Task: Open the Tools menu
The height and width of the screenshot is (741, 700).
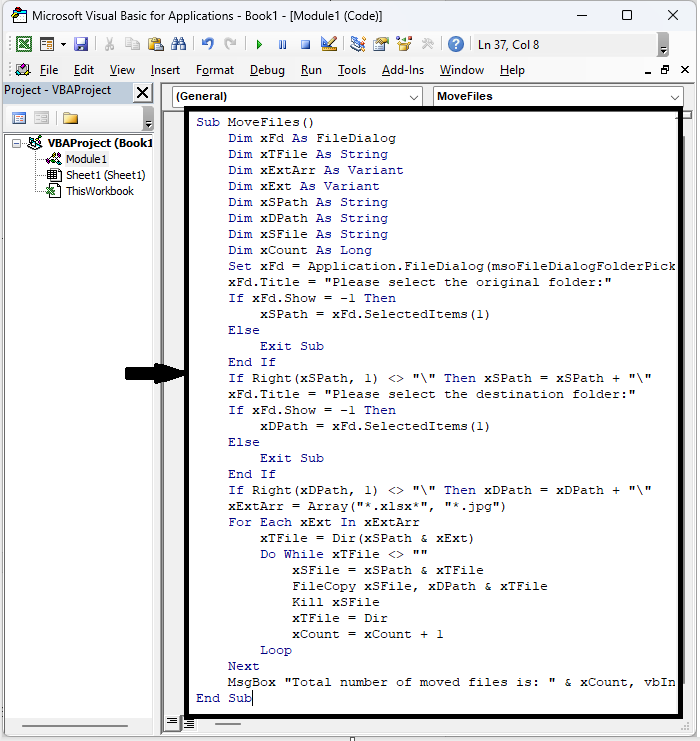Action: click(352, 70)
